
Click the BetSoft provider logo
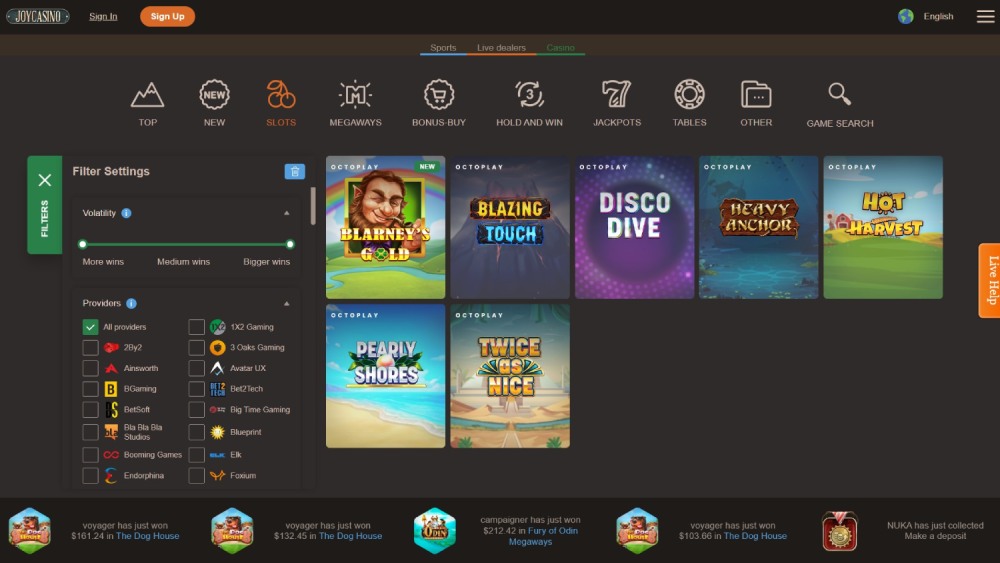tap(111, 410)
